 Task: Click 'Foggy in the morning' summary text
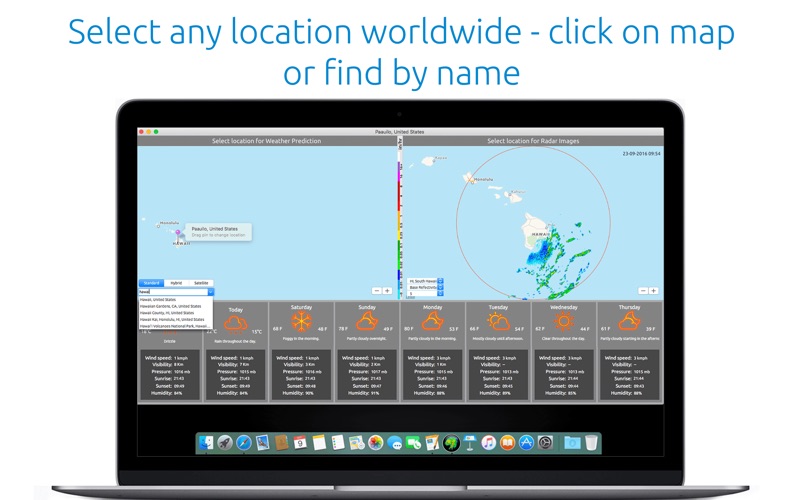(x=301, y=338)
